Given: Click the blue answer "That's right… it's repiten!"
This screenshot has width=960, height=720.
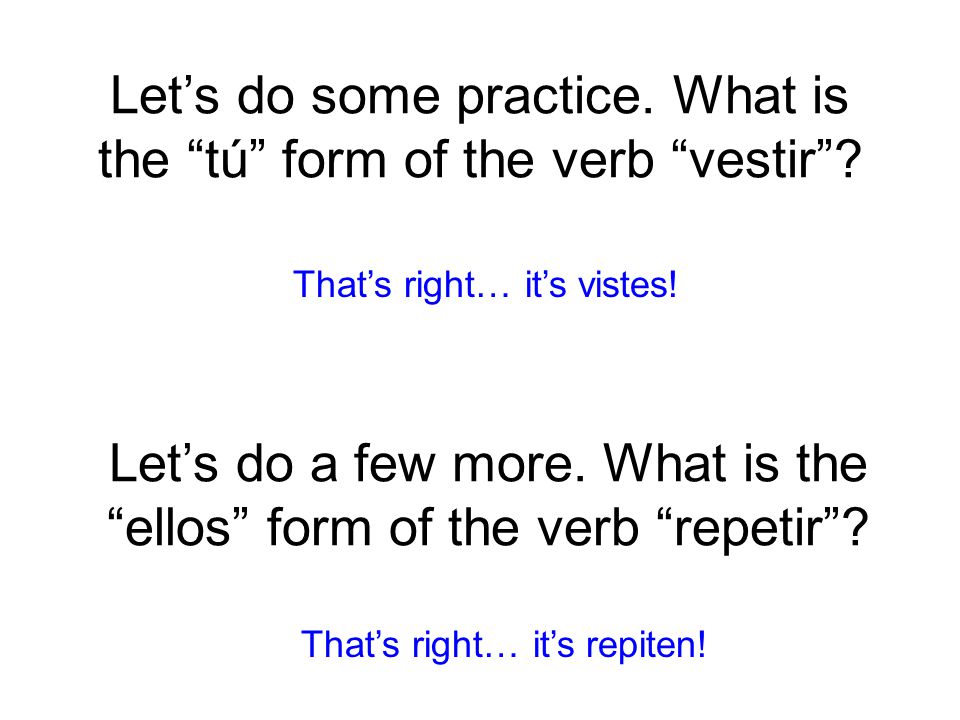Looking at the screenshot, I should pos(503,645).
